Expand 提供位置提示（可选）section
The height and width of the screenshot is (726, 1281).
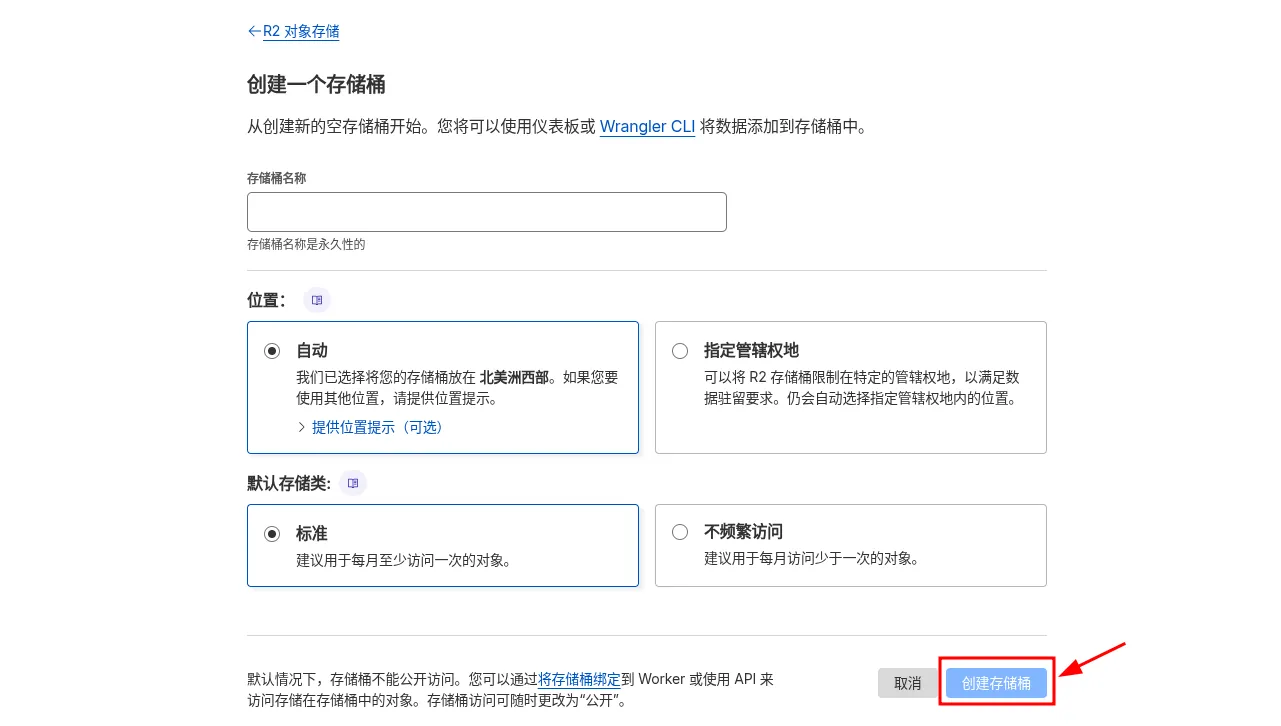[x=377, y=427]
